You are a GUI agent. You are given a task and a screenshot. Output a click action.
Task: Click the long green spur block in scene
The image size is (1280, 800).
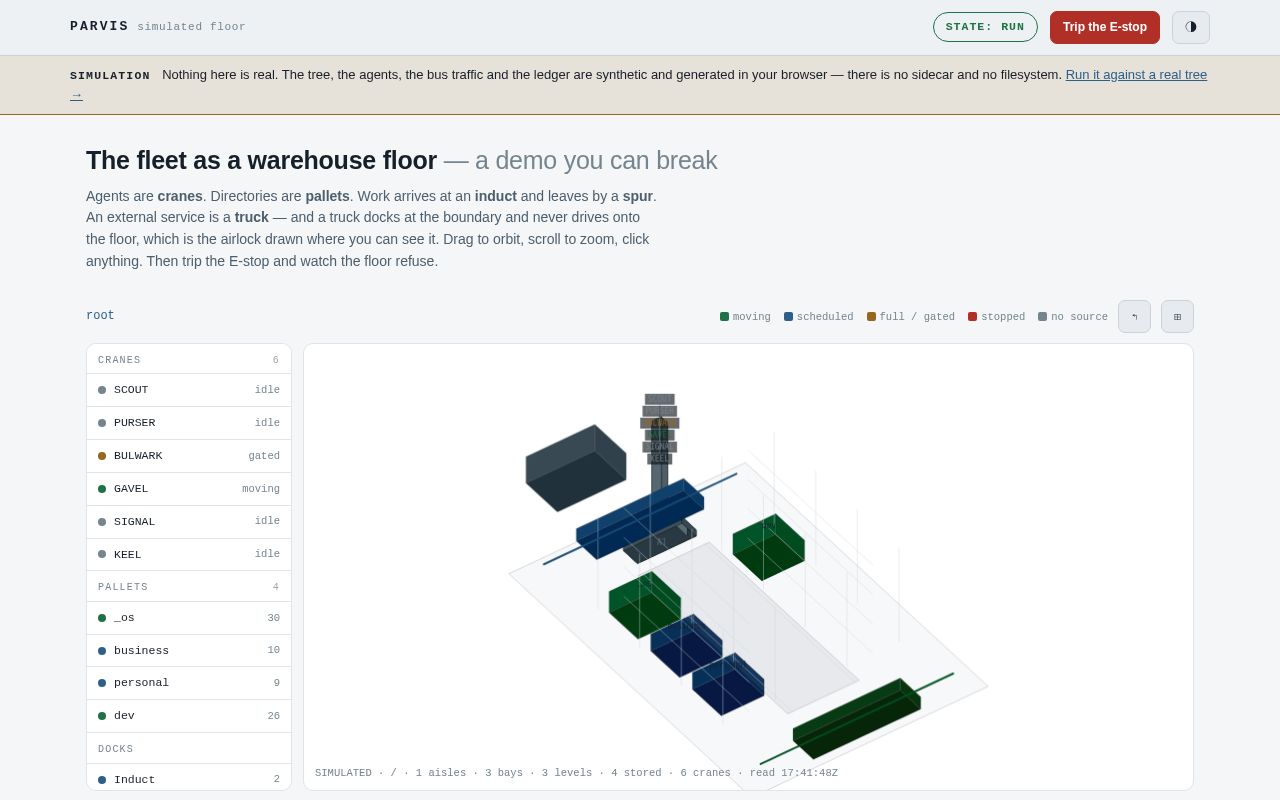pos(857,719)
